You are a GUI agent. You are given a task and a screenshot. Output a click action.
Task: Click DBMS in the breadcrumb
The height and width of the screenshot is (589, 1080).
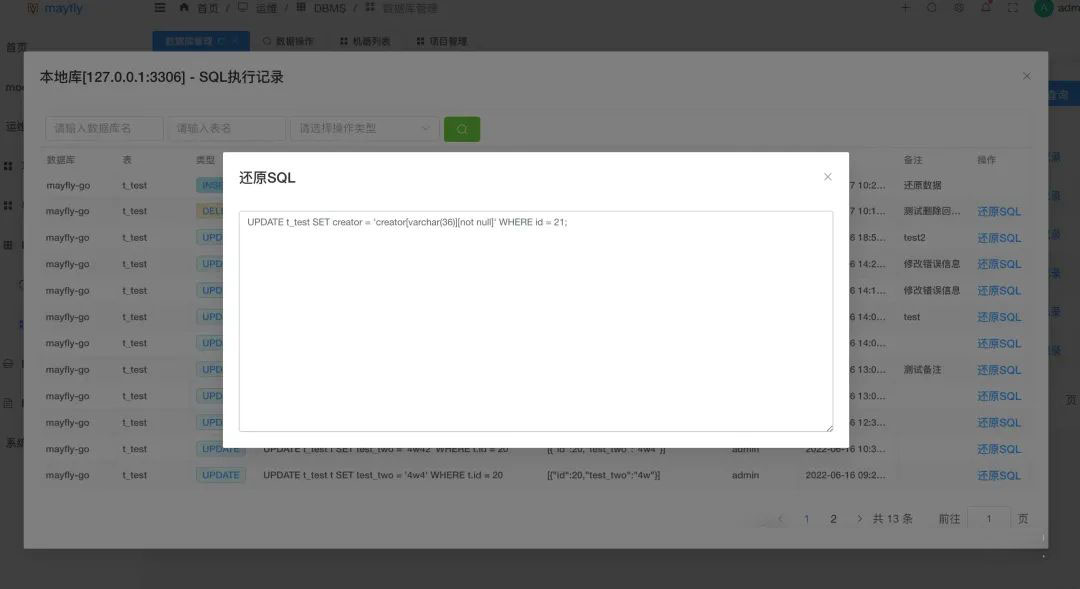(330, 8)
